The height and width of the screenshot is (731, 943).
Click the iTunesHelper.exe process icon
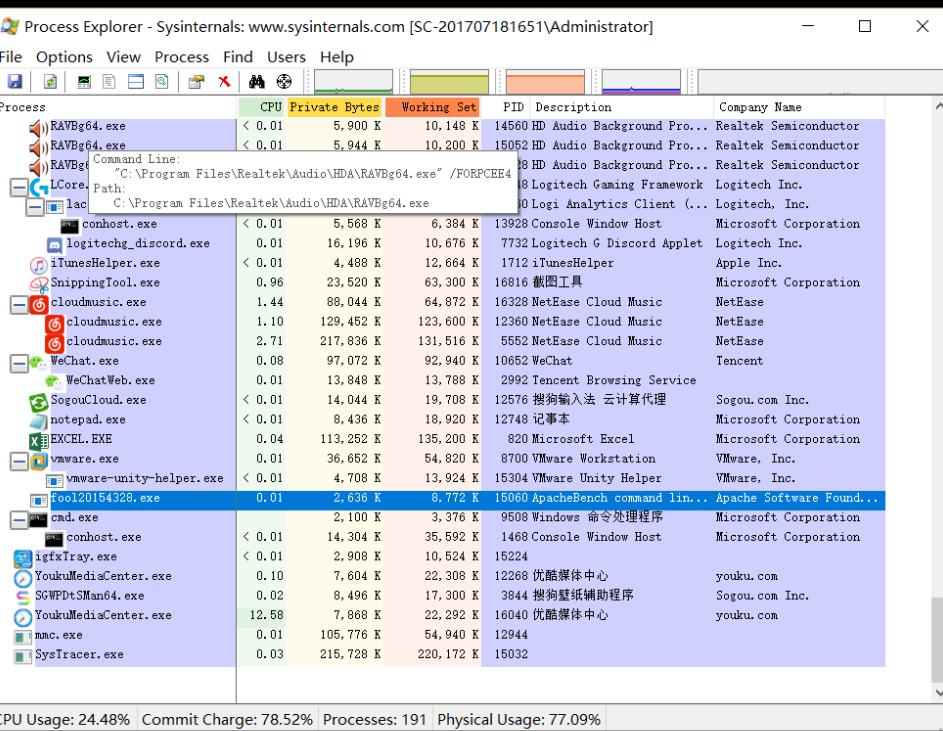point(38,264)
